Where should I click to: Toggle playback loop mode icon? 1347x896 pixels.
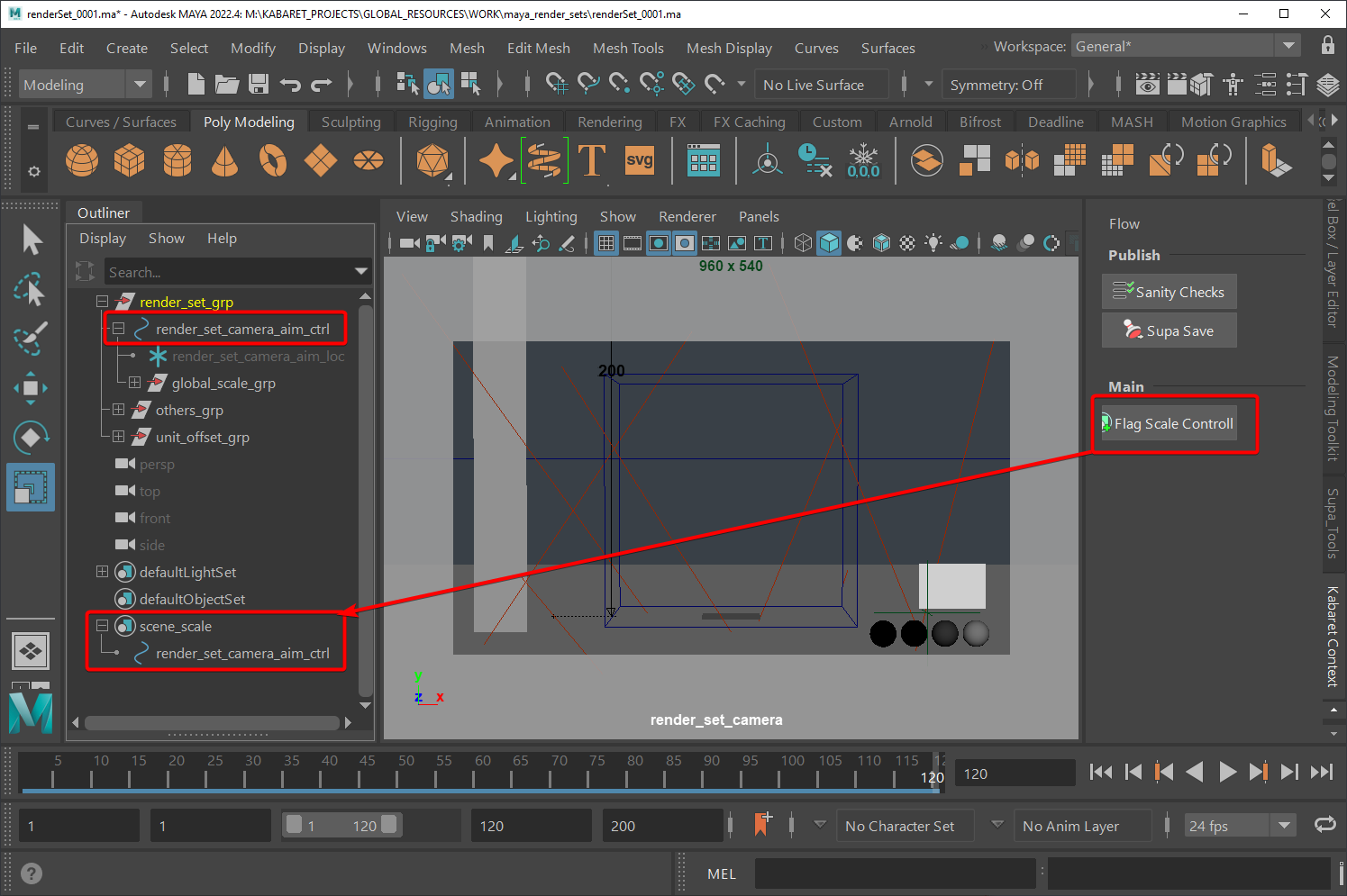[x=1325, y=824]
